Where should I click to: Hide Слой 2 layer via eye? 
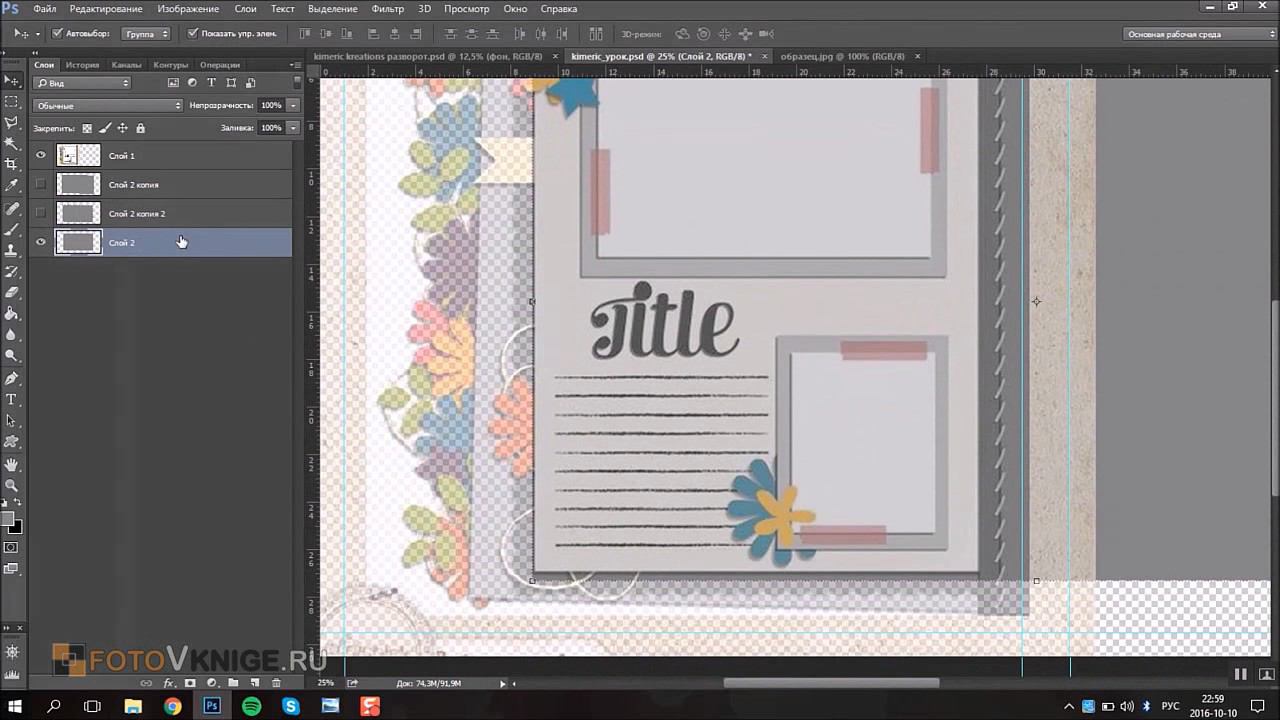click(x=41, y=242)
